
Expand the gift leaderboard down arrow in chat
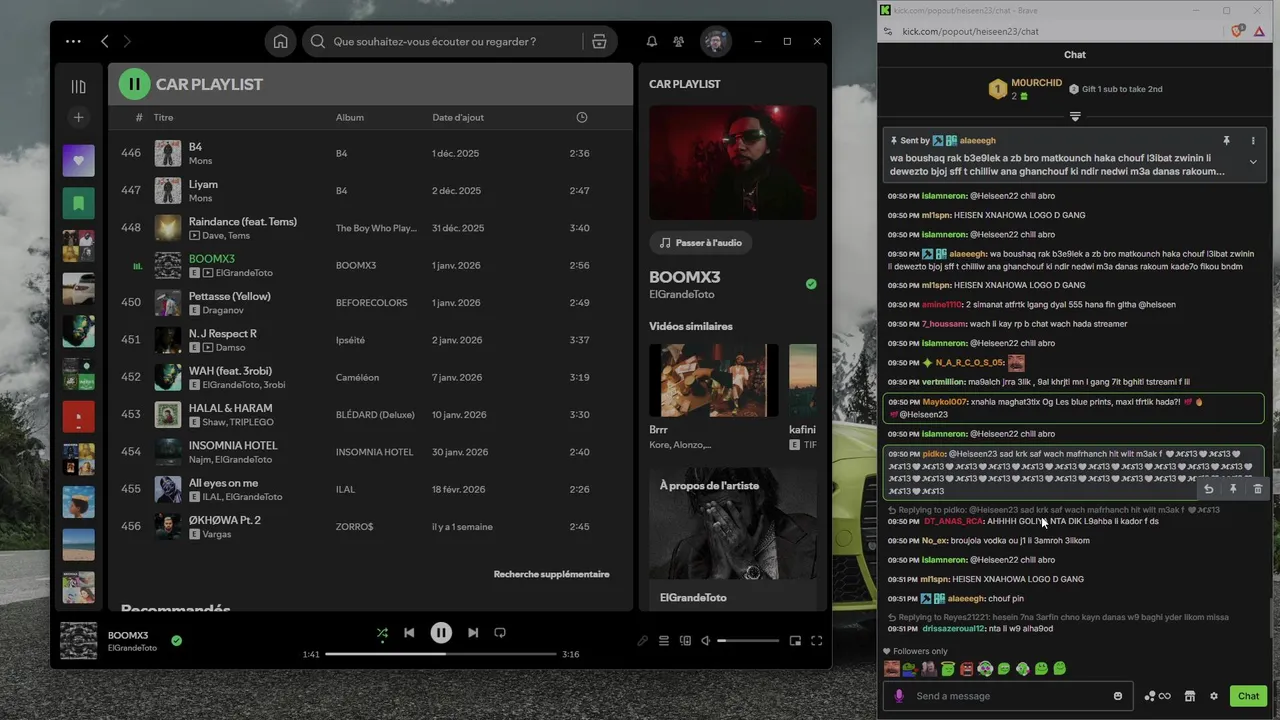pyautogui.click(x=1075, y=117)
